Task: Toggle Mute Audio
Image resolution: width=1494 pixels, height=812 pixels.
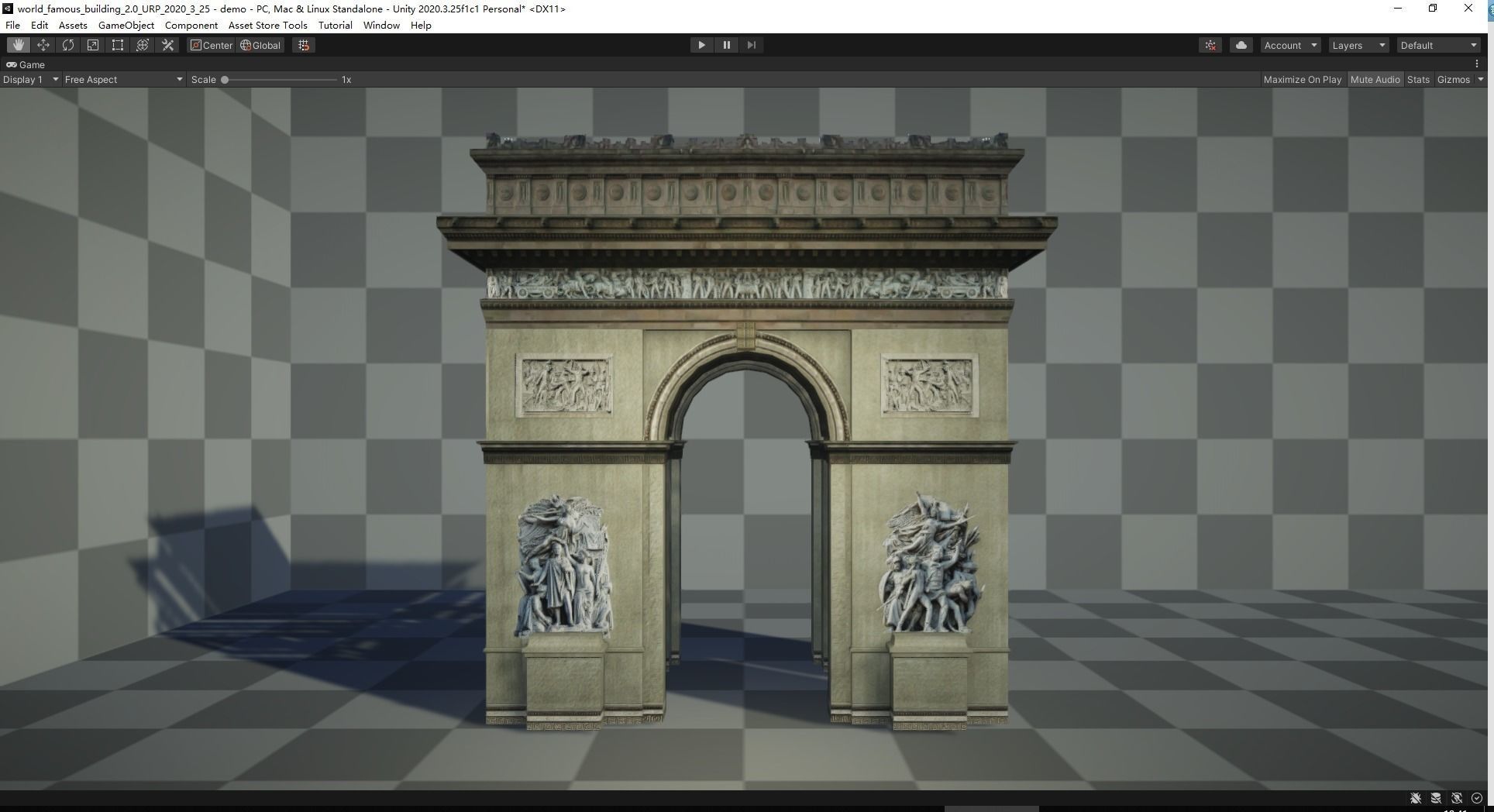Action: pos(1375,79)
